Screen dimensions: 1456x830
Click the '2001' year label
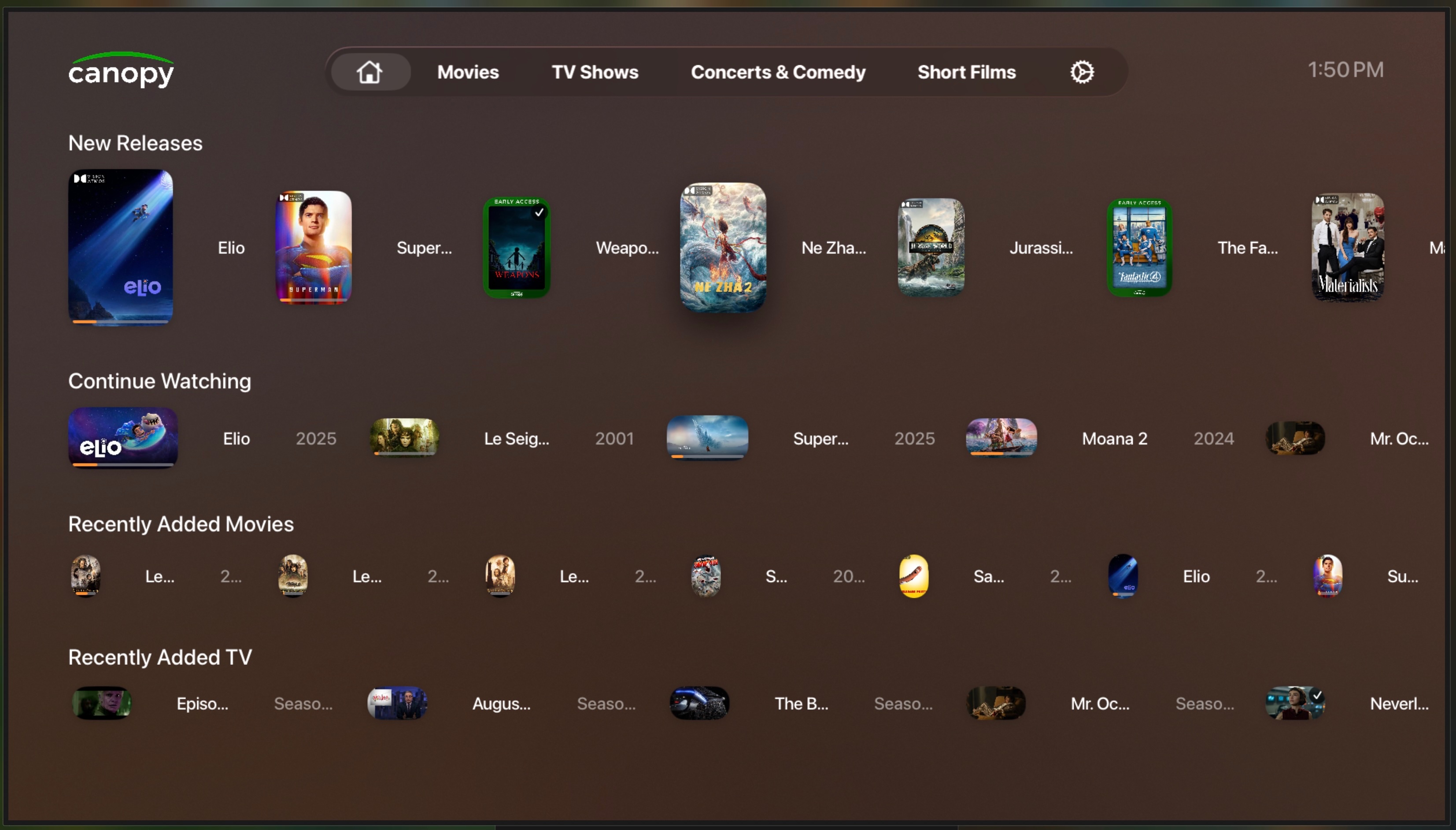click(x=614, y=438)
